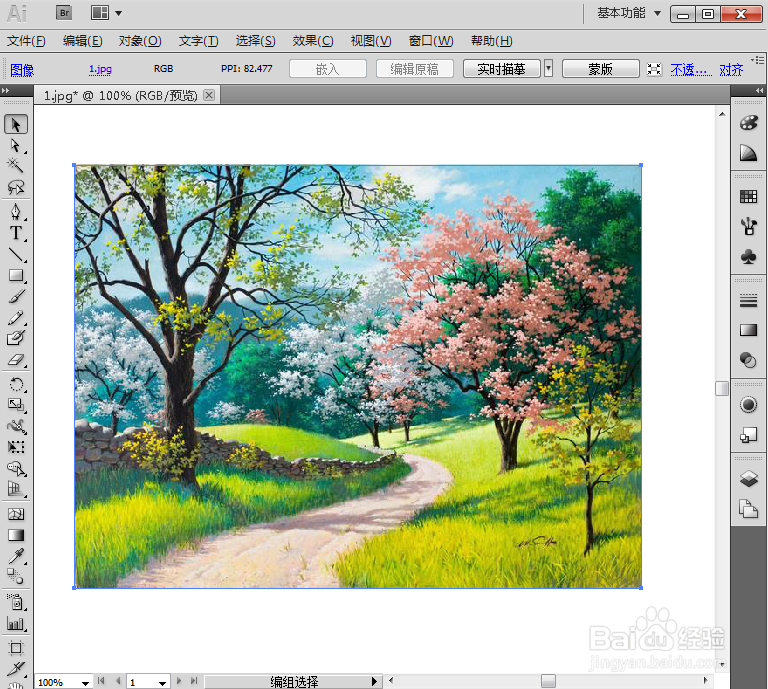The image size is (768, 689).
Task: Select the Width tool
Action: (16, 426)
